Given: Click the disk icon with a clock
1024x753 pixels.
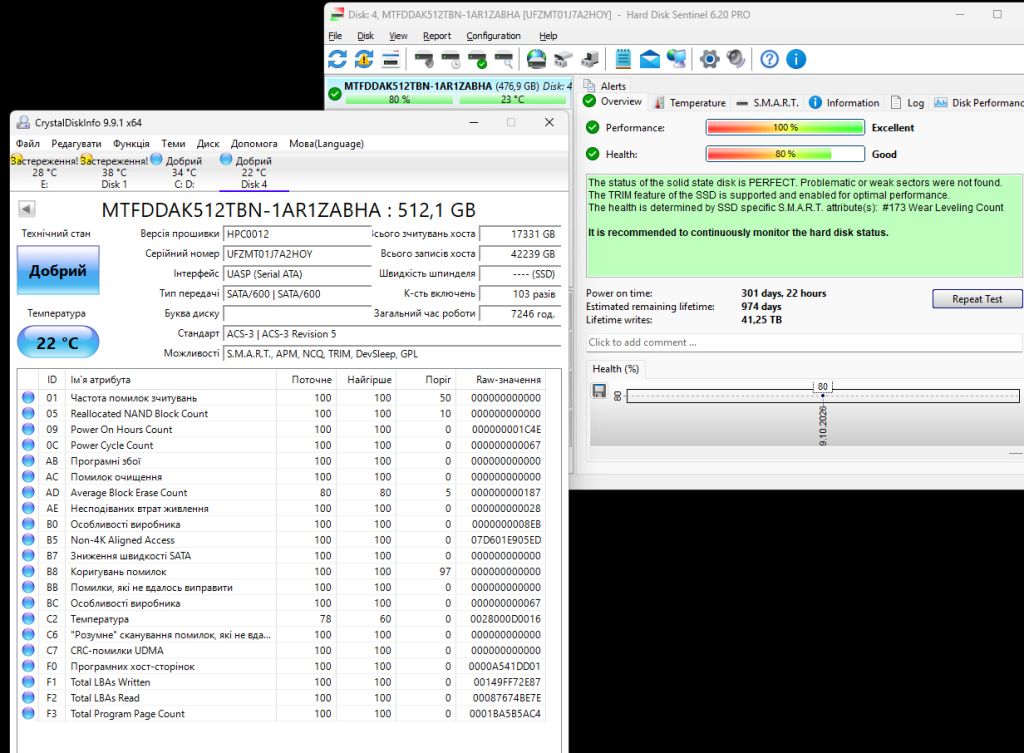Looking at the screenshot, I should coord(451,60).
